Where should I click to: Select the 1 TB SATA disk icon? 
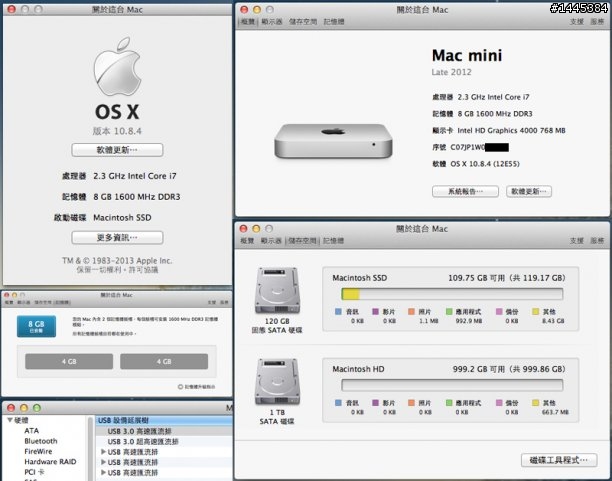(277, 382)
